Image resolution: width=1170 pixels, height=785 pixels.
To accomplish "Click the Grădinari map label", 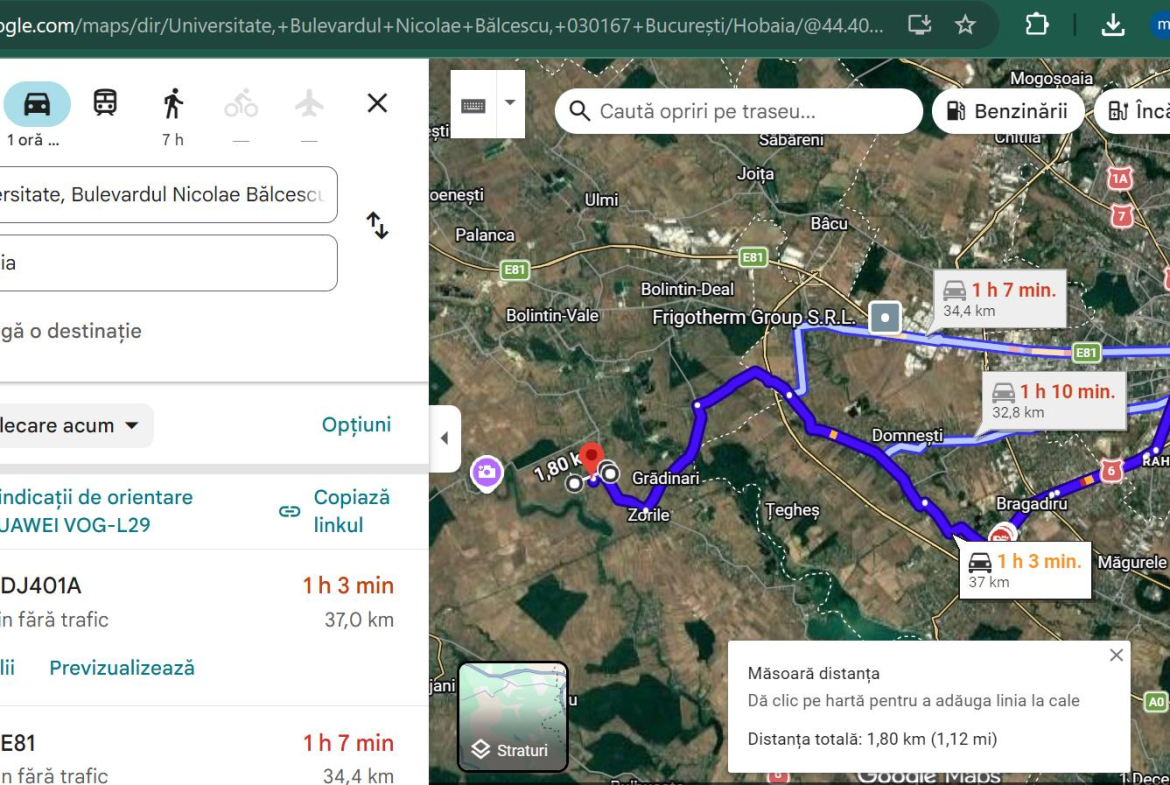I will pyautogui.click(x=666, y=478).
